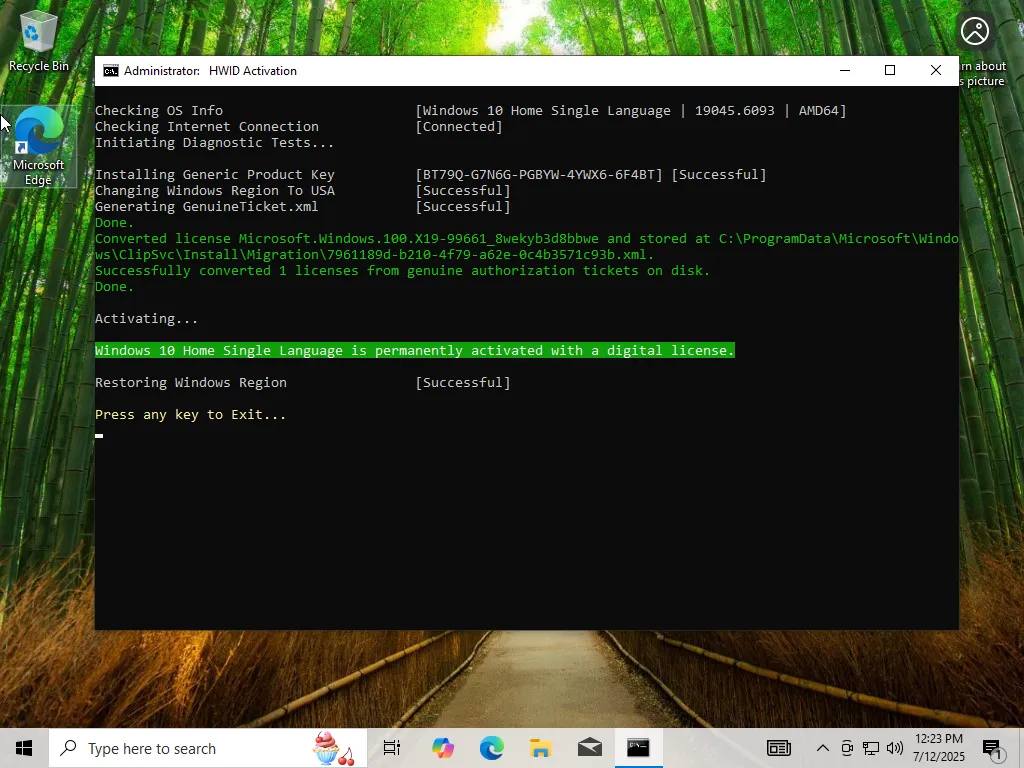
Task: Click the Meet Now tray icon
Action: 847,748
